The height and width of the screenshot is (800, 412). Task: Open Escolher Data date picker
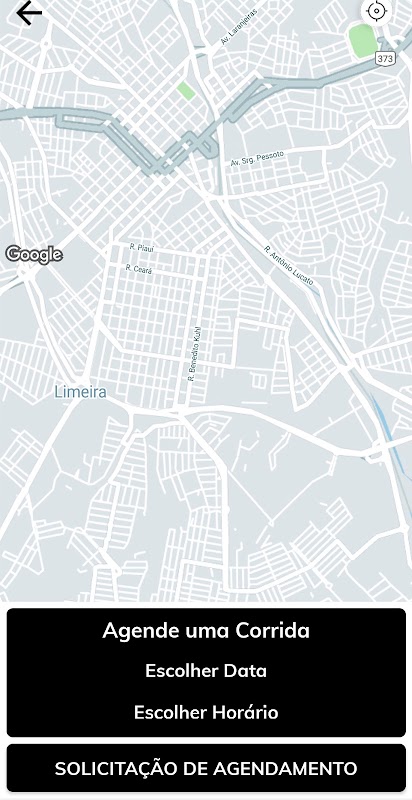click(206, 670)
